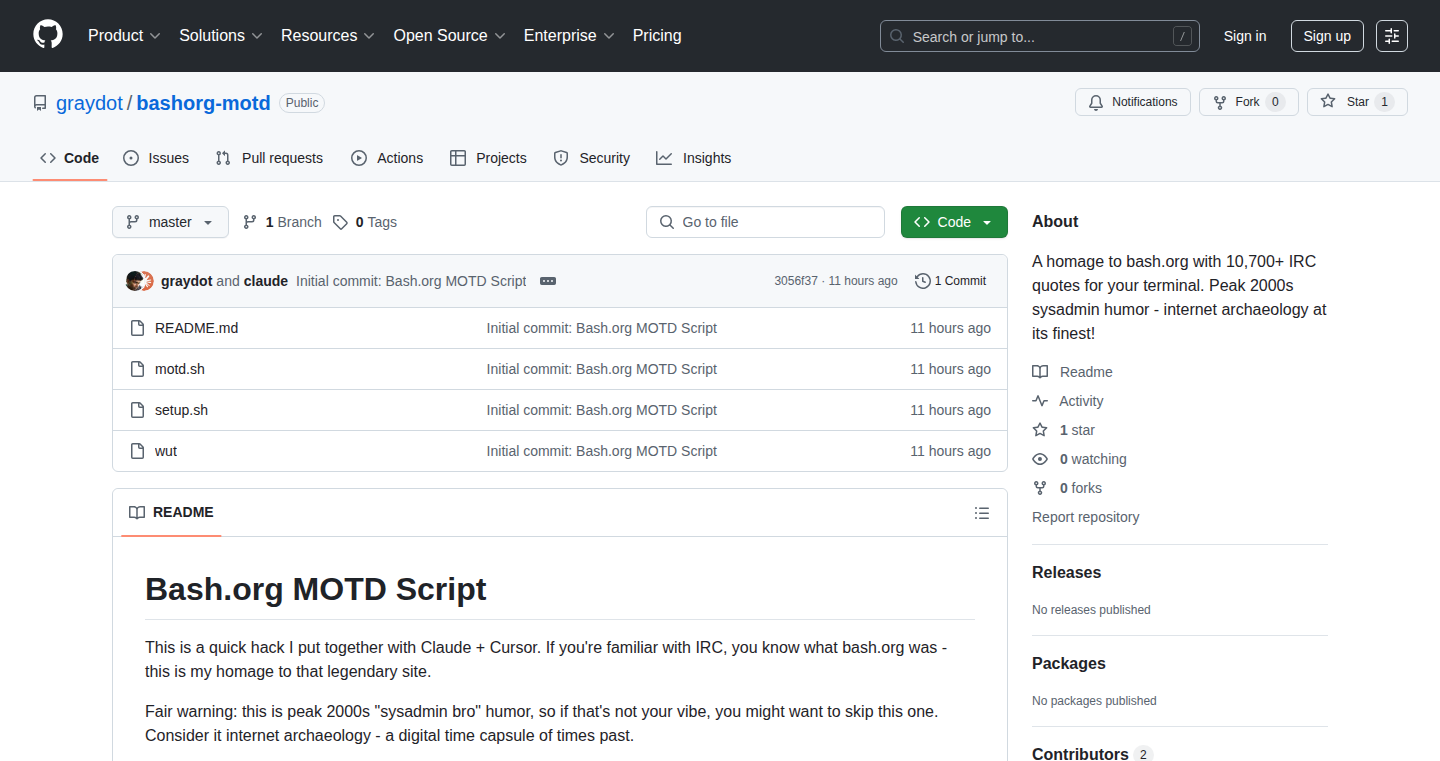Screen dimensions: 1440x761
Task: Click Sign in link
Action: point(1245,36)
